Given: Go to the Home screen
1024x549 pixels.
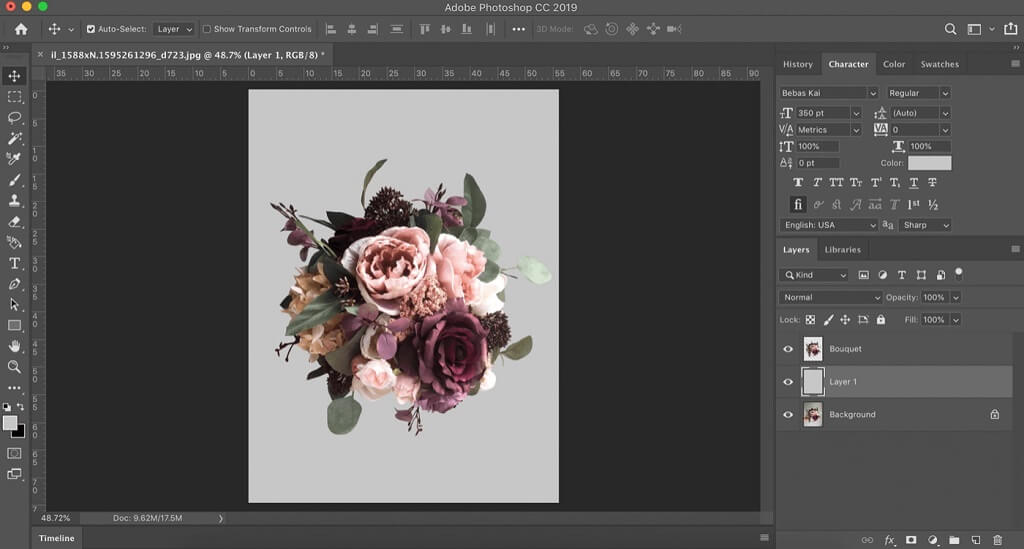Looking at the screenshot, I should tap(21, 29).
